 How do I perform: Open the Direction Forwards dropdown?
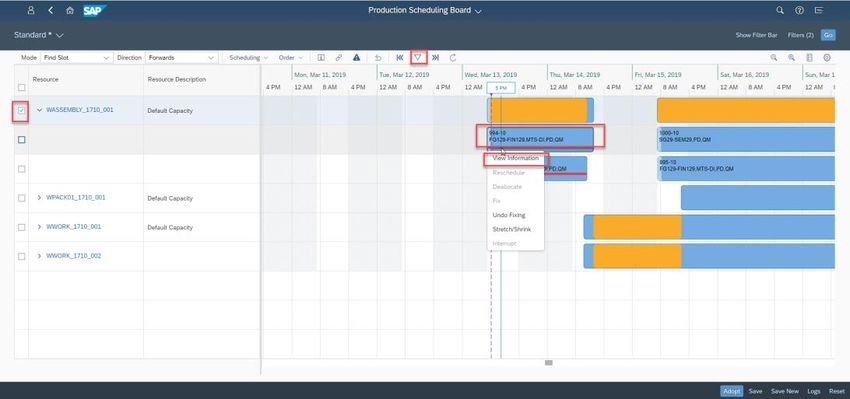(x=182, y=57)
